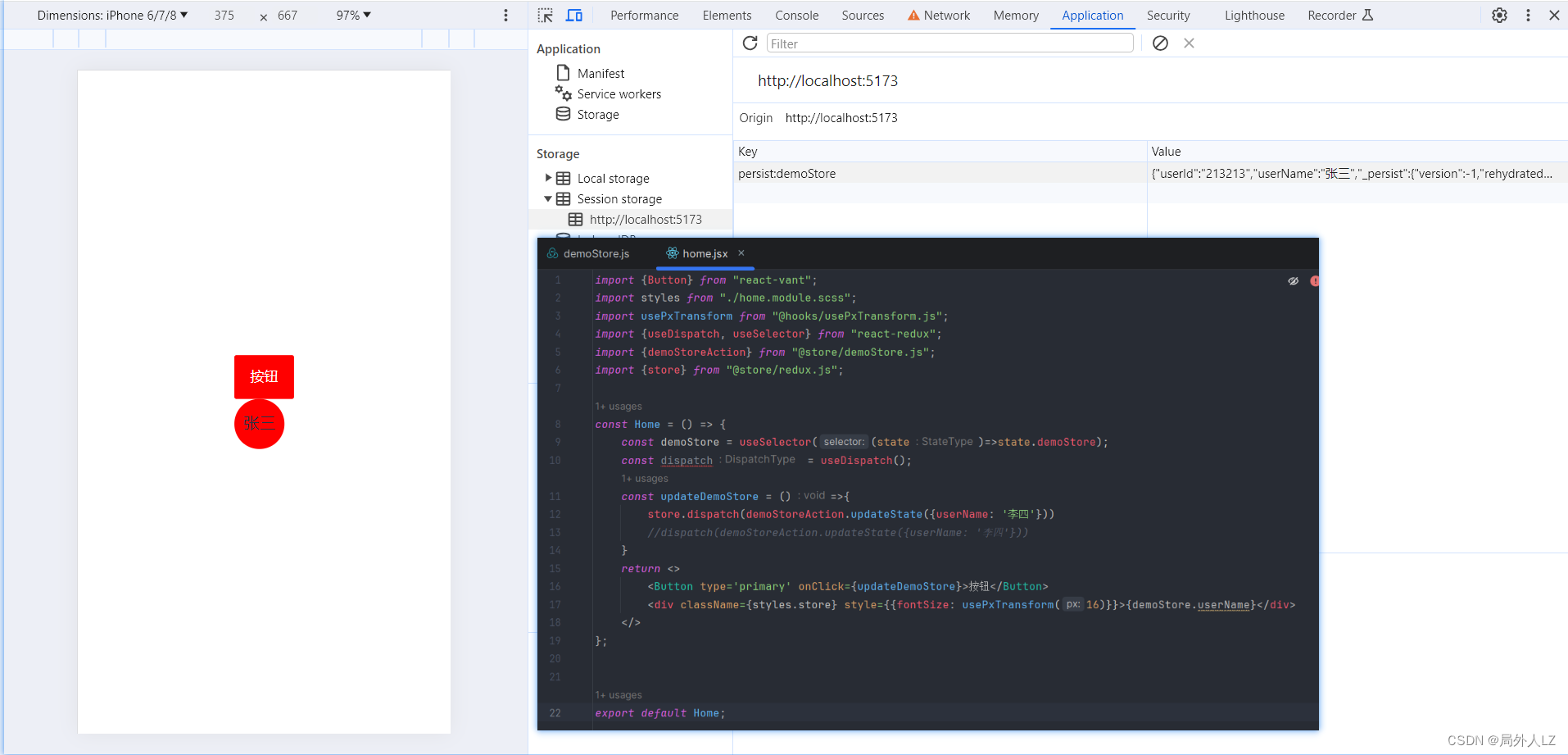Screen dimensions: 1568x755
Task: Click the error indicator in home.jsx editor
Action: (1315, 280)
